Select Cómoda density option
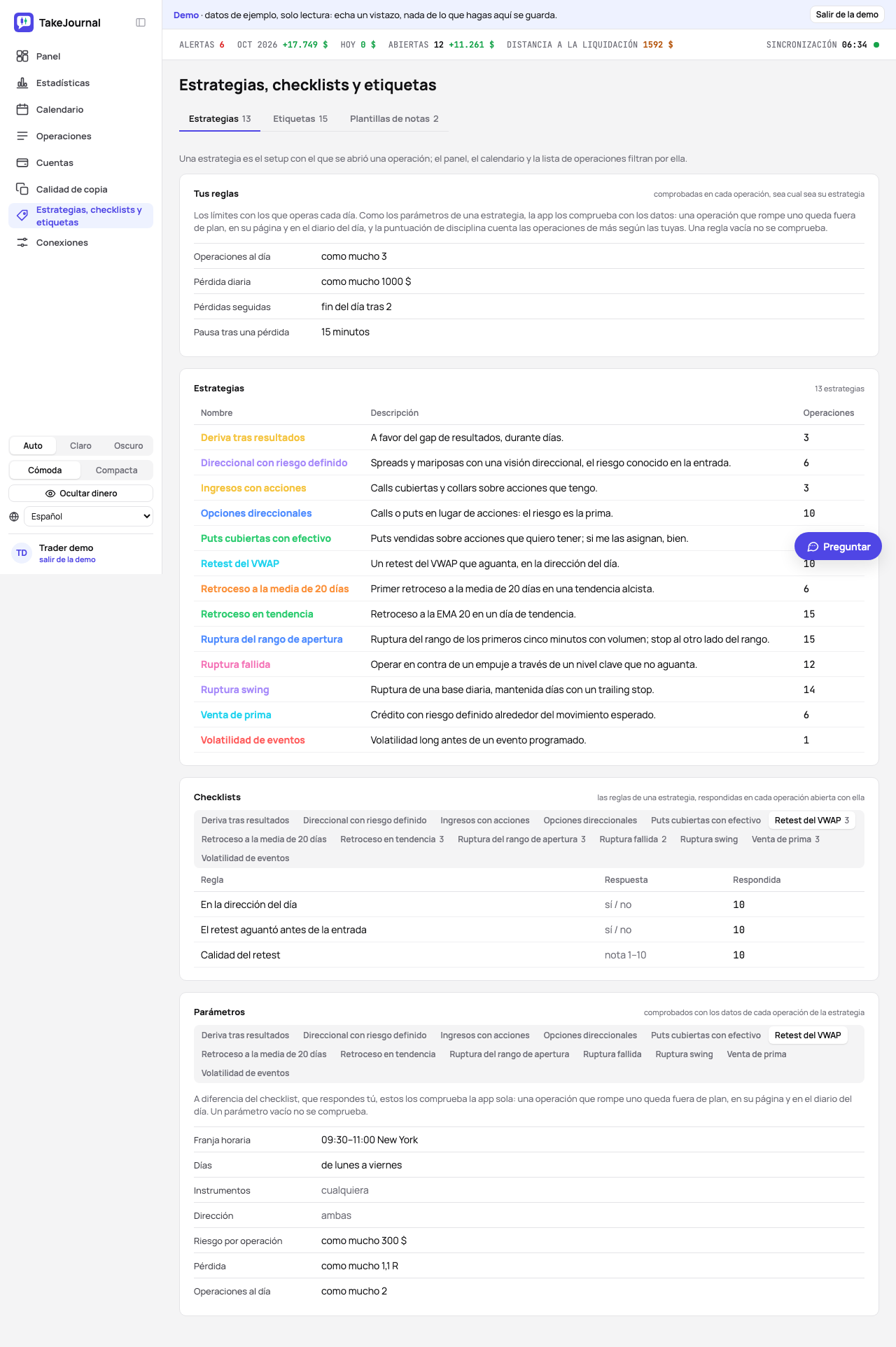 [45, 470]
